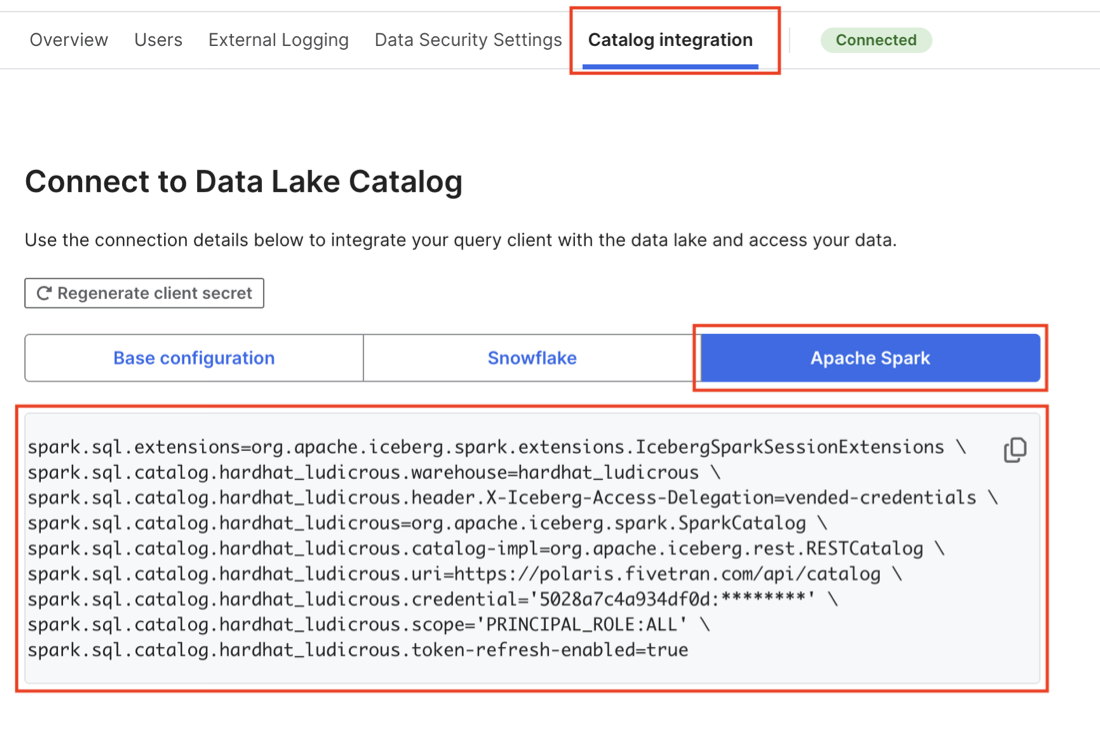Click the spark.sql.extensions configuration line

tap(497, 447)
